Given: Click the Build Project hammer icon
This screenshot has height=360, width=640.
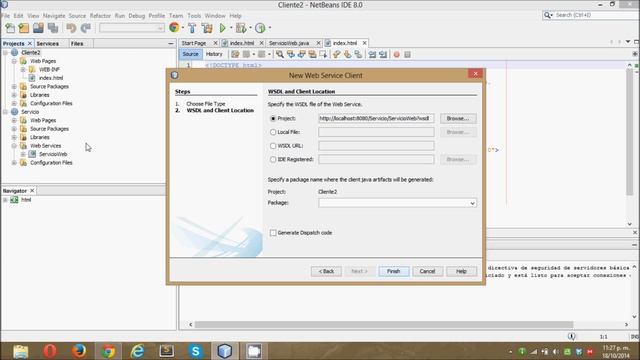Looking at the screenshot, I should [x=192, y=28].
